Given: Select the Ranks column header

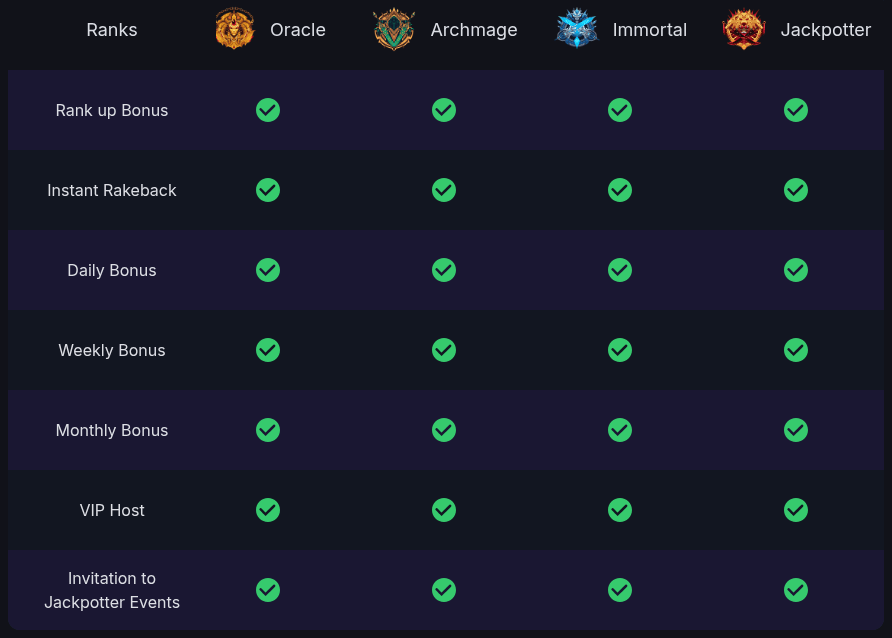Looking at the screenshot, I should point(112,30).
